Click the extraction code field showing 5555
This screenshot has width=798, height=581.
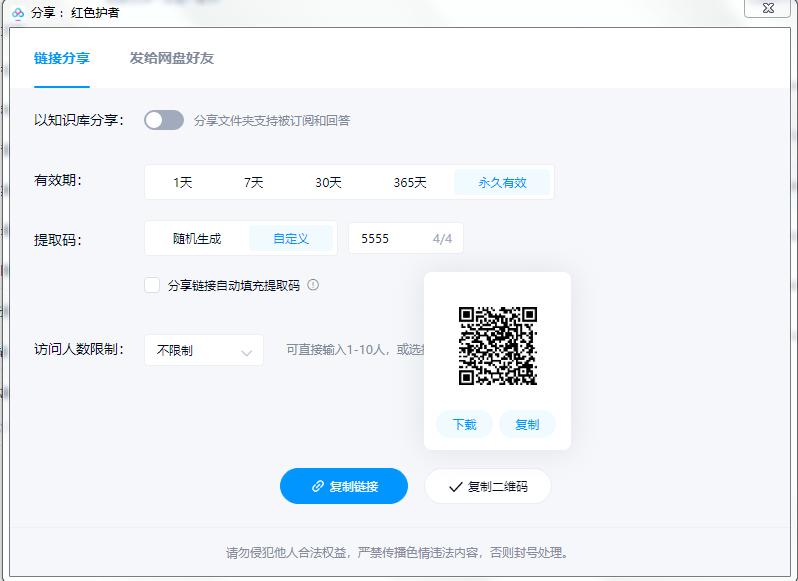tap(406, 238)
